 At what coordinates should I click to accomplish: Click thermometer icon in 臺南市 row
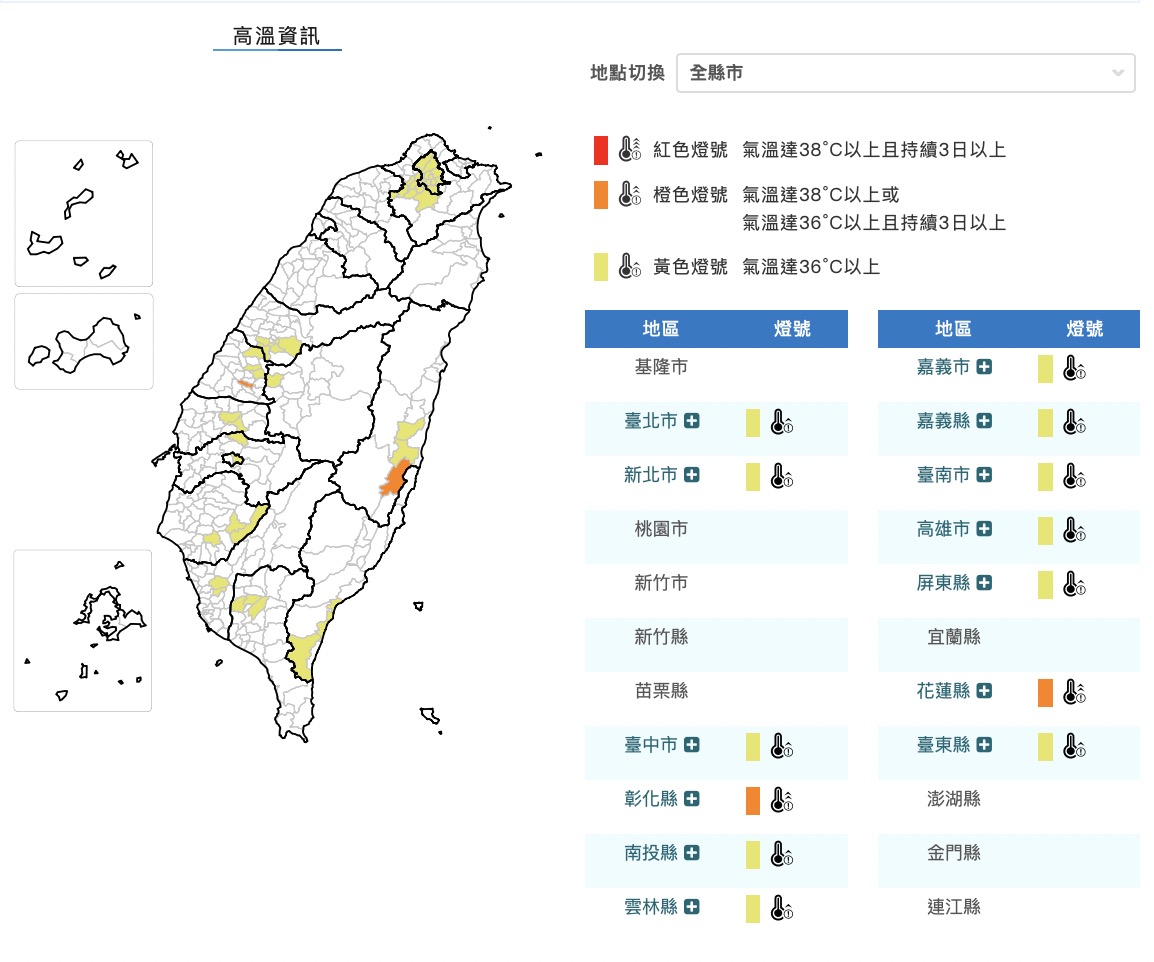[x=1074, y=476]
